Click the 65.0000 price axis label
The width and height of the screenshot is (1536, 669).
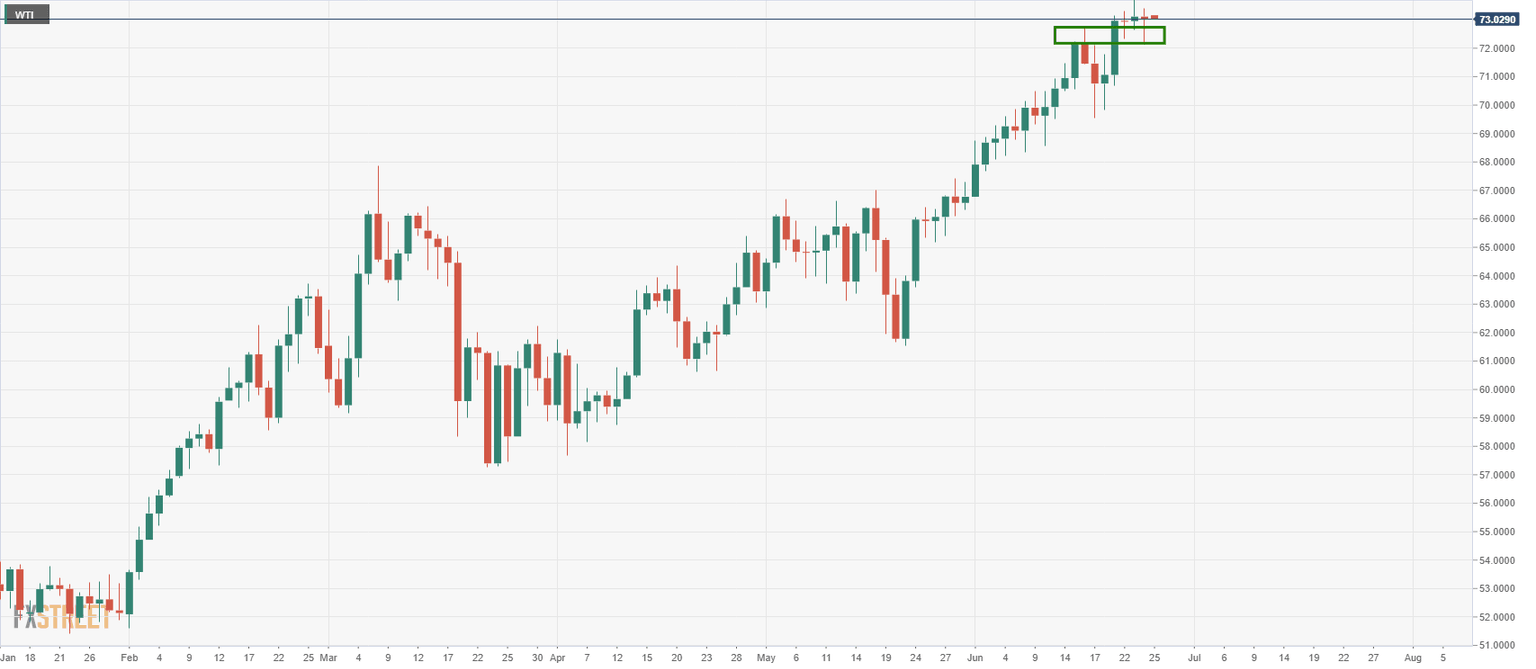pyautogui.click(x=1498, y=247)
